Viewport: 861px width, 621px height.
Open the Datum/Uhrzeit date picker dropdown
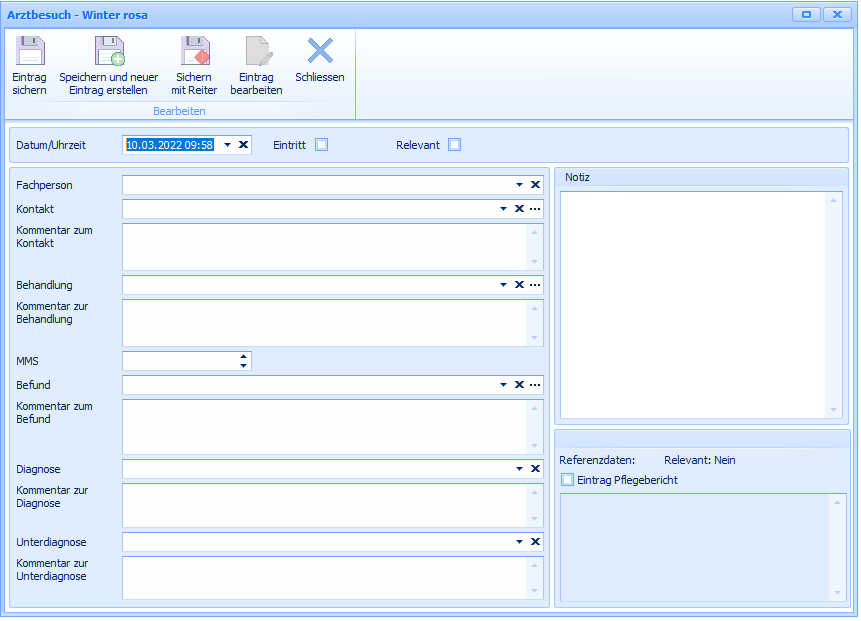click(x=227, y=145)
